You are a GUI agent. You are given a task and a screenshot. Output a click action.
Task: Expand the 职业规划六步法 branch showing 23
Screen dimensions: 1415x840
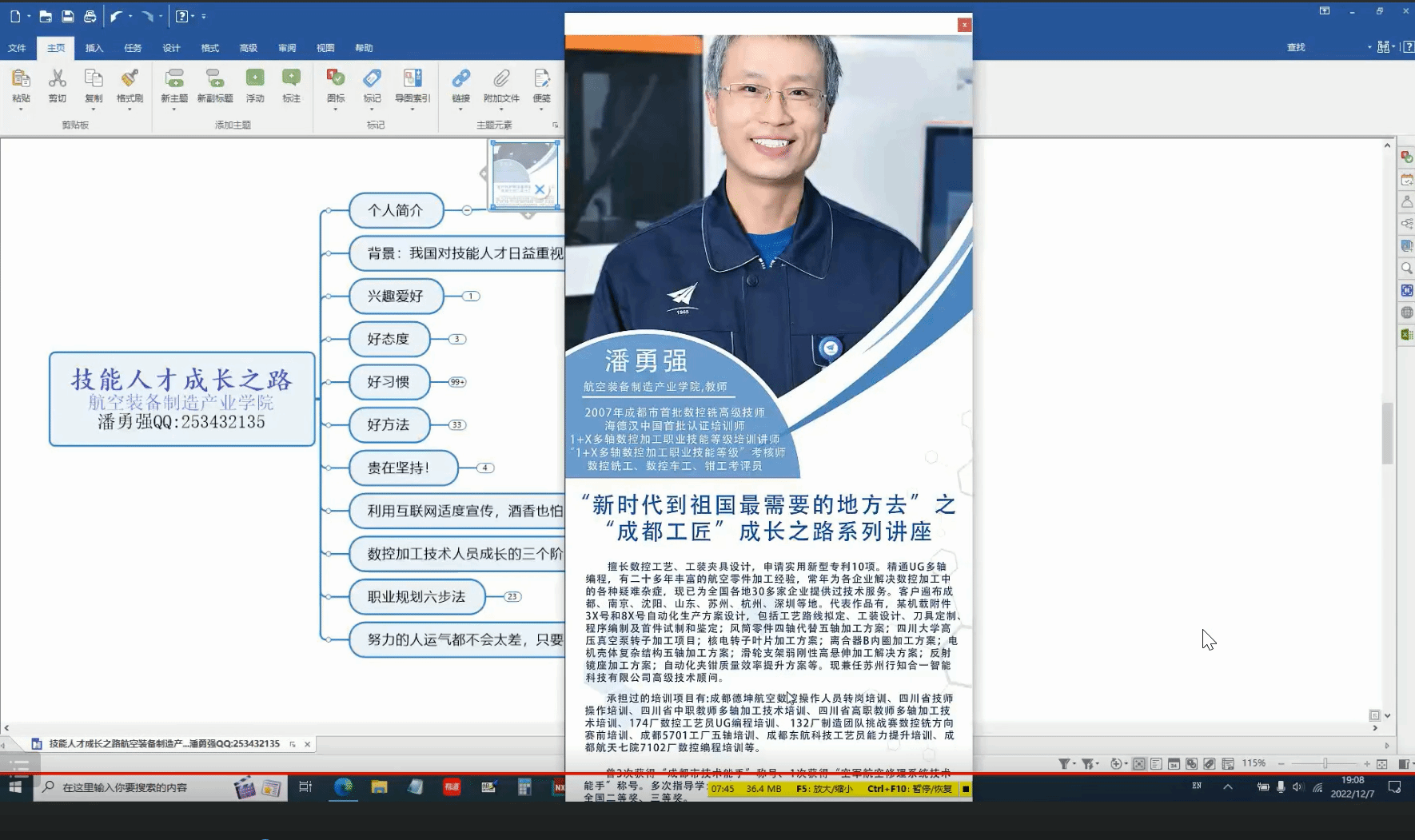[512, 597]
